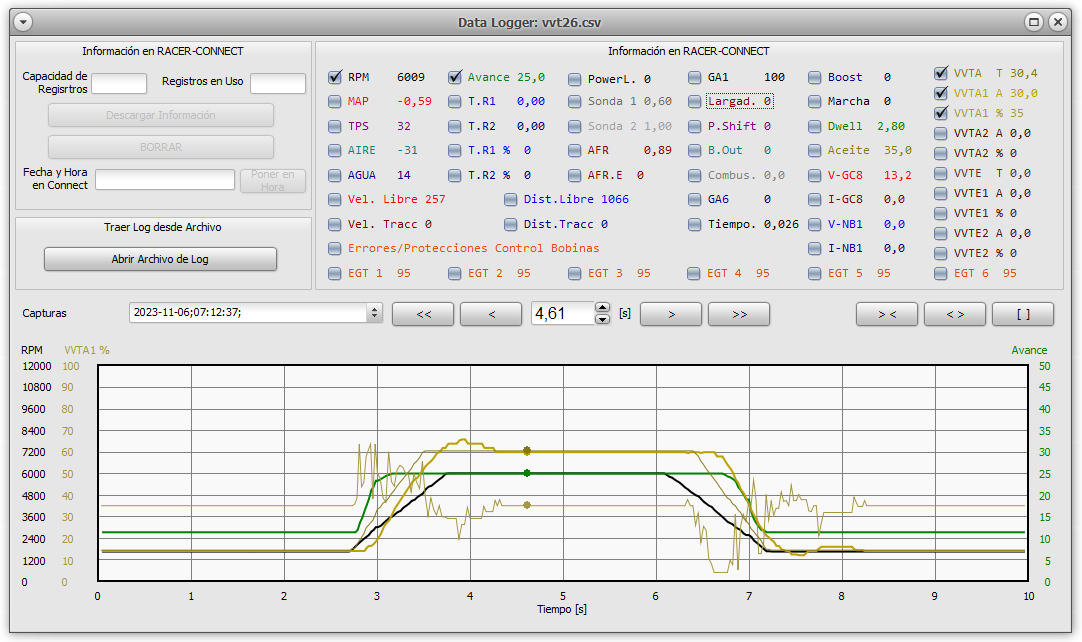Screen dimensions: 1082x642
Task: Tick the Boost checkbox
Action: [815, 77]
